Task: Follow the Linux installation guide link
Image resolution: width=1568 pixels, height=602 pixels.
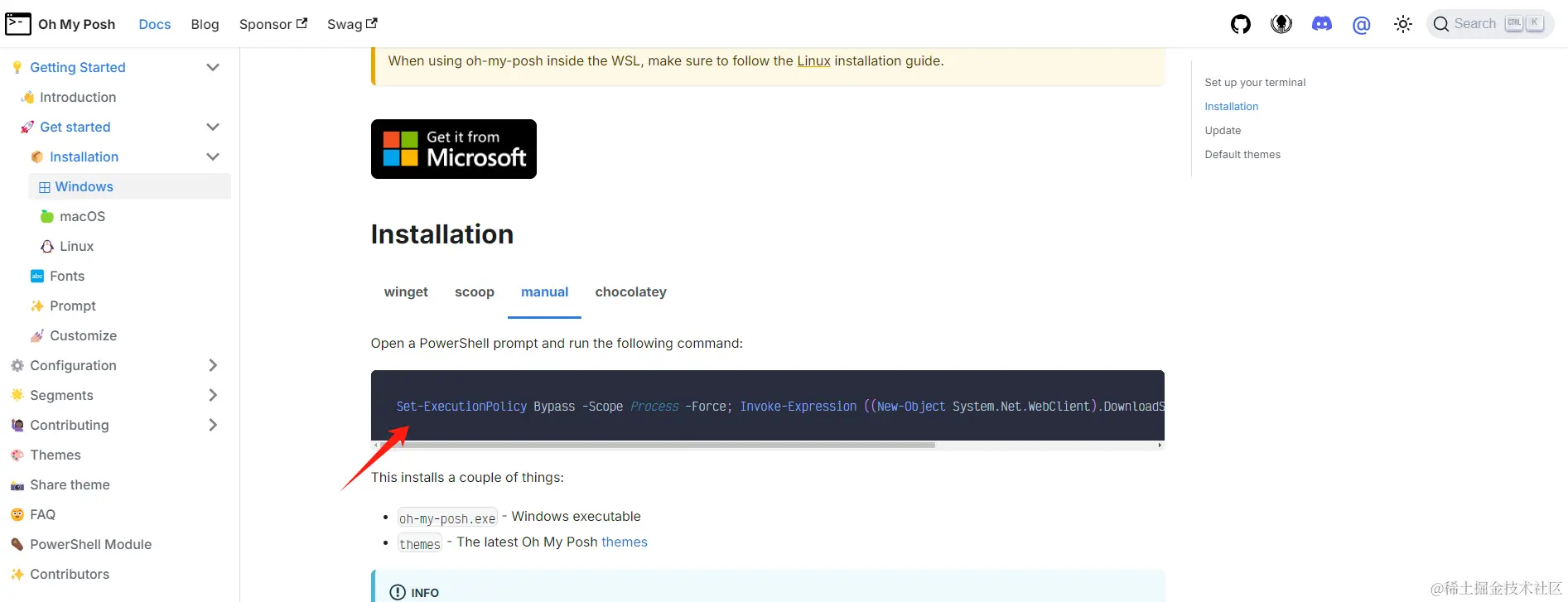Action: [x=813, y=60]
